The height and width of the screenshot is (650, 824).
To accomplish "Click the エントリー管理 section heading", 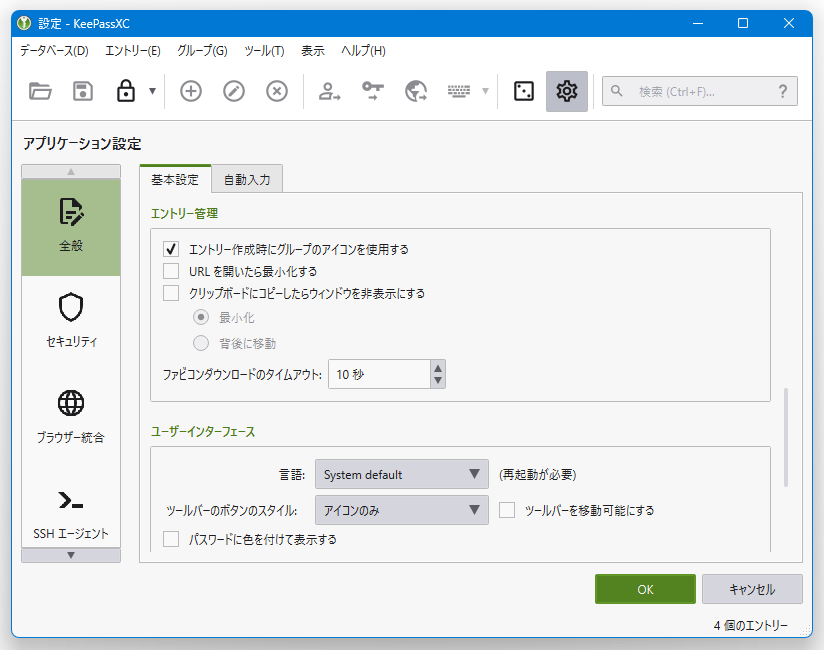I will click(x=184, y=213).
